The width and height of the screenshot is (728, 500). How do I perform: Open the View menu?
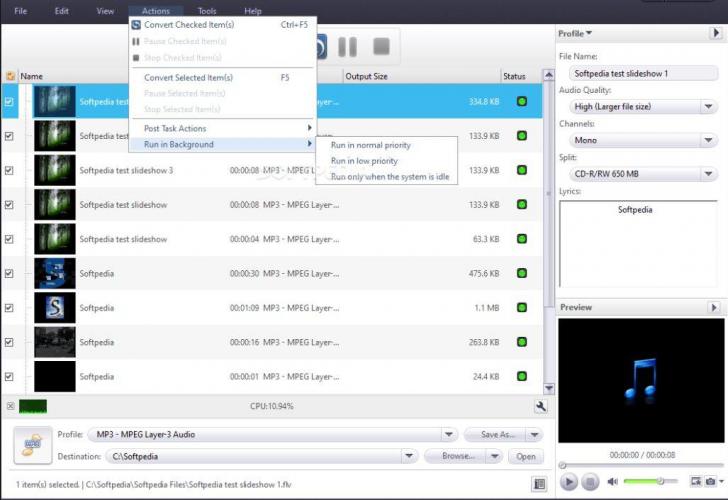[x=105, y=11]
